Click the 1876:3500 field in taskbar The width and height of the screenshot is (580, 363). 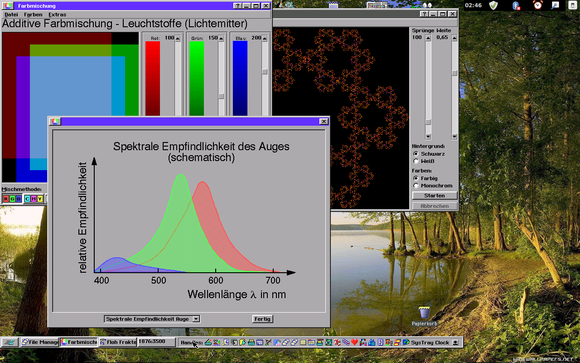pyautogui.click(x=156, y=342)
